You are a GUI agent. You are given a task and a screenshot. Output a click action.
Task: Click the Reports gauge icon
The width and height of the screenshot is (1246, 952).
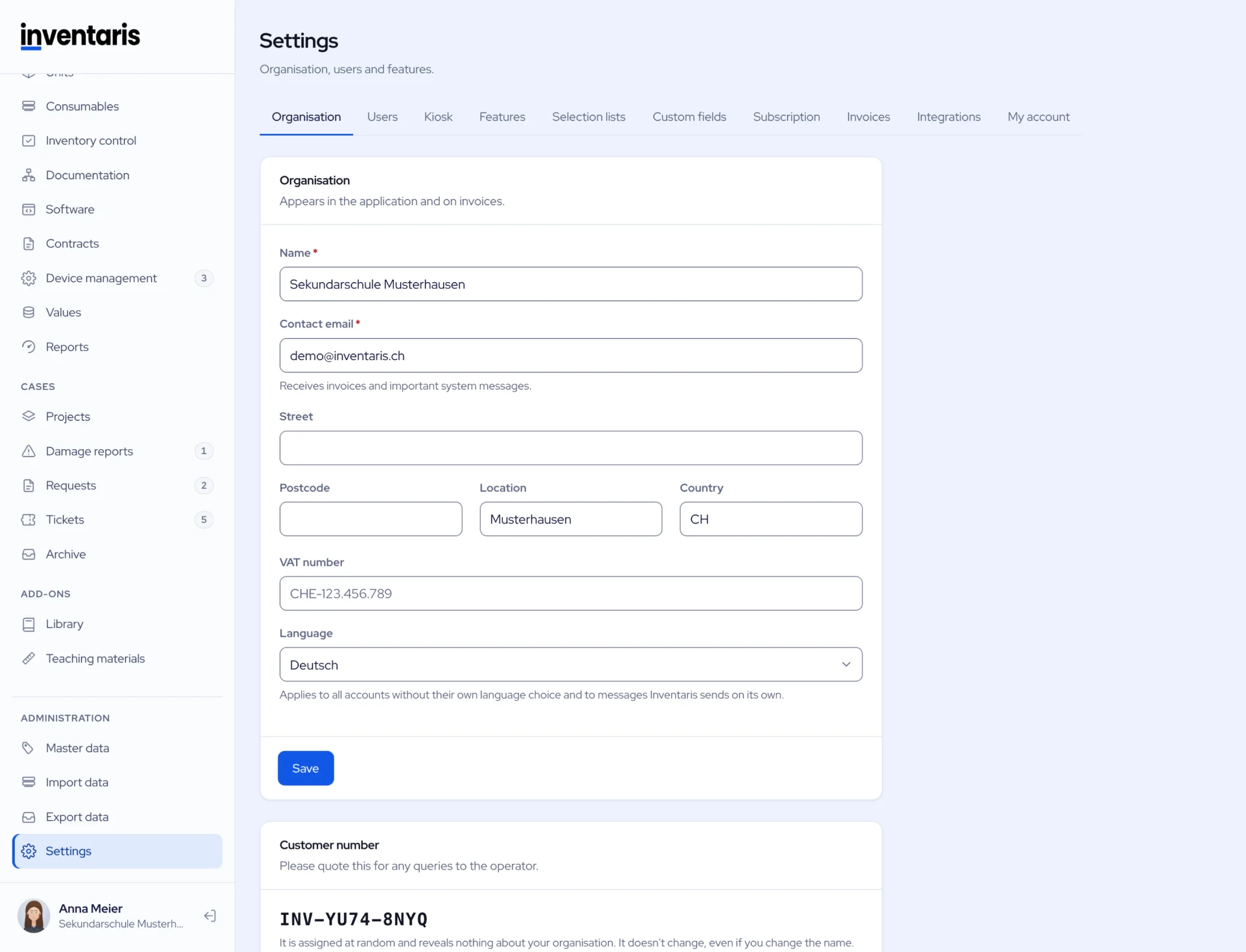coord(29,347)
